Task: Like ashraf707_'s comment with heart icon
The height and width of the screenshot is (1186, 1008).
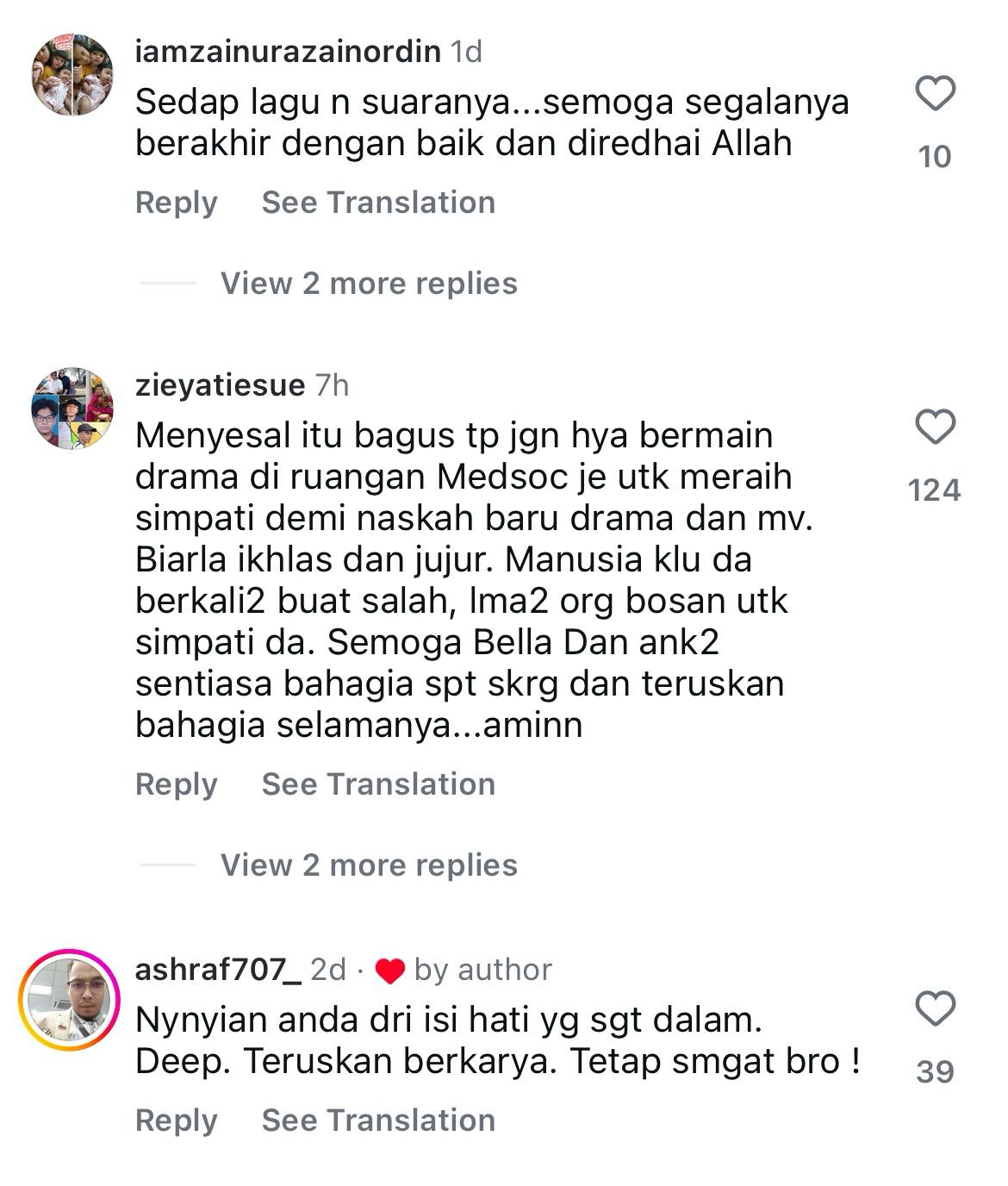Action: point(935,1008)
